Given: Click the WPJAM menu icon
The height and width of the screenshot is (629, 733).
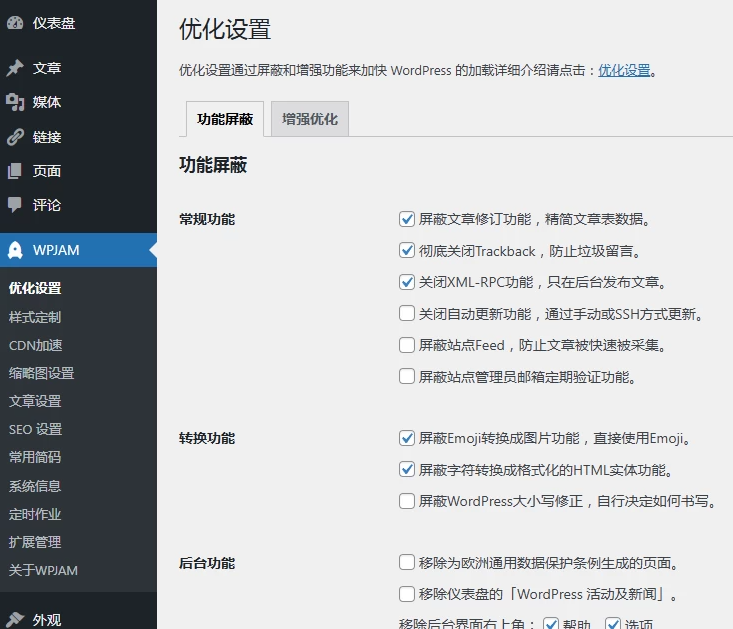Looking at the screenshot, I should (15, 250).
